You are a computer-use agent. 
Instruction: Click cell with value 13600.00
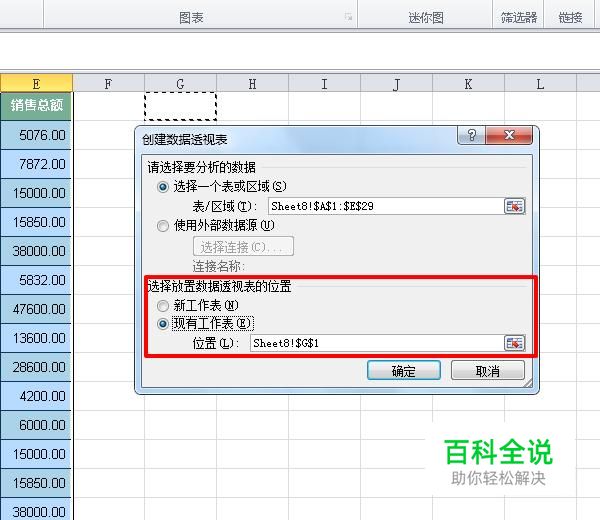36,338
